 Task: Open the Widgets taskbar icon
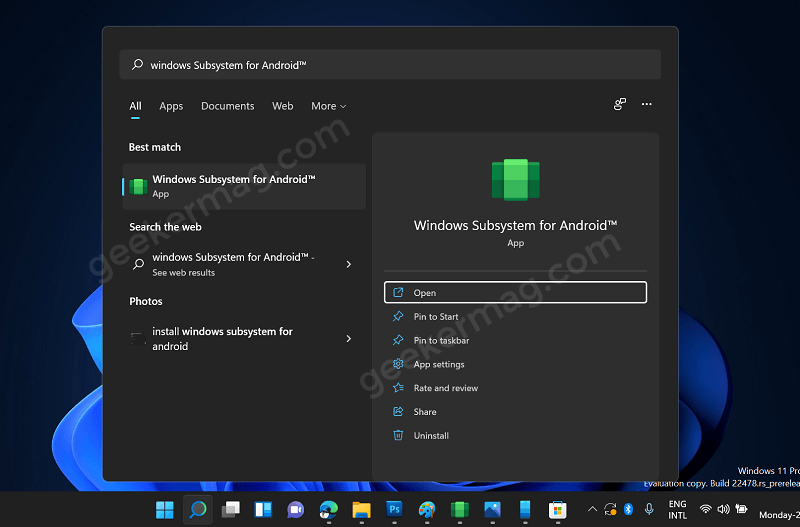(x=263, y=509)
